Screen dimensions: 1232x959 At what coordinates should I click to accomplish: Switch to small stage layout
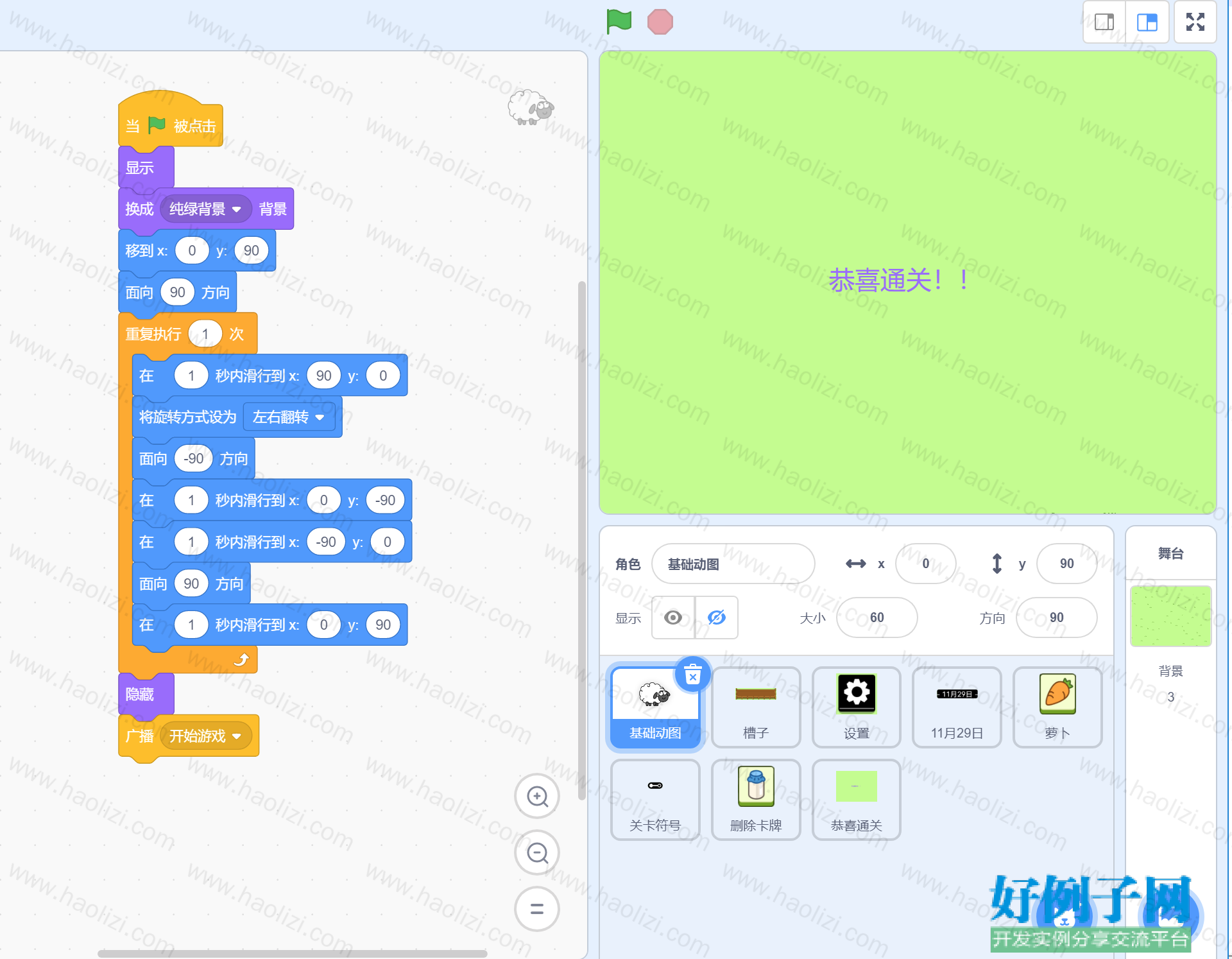click(1104, 22)
